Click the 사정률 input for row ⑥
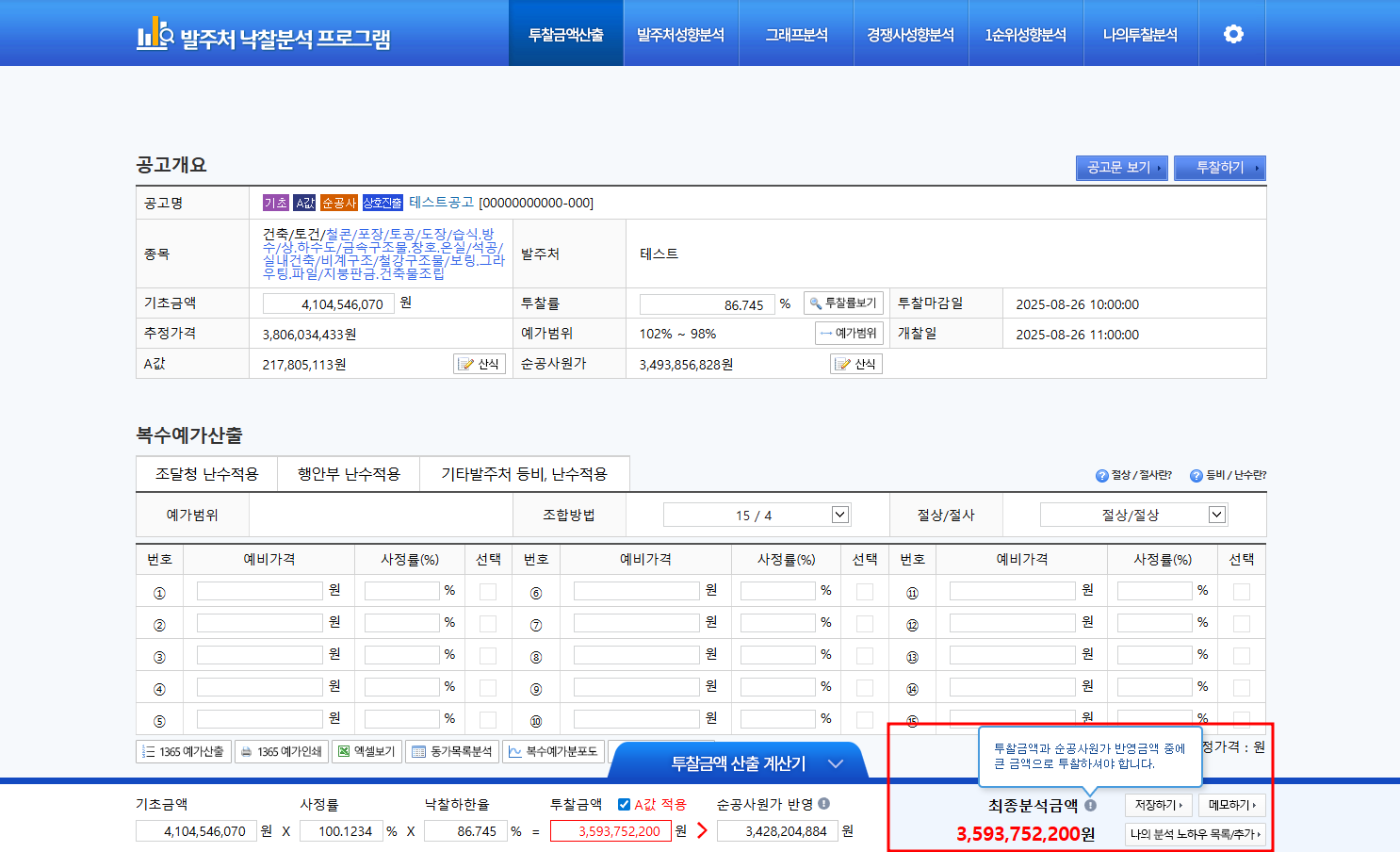 778,591
